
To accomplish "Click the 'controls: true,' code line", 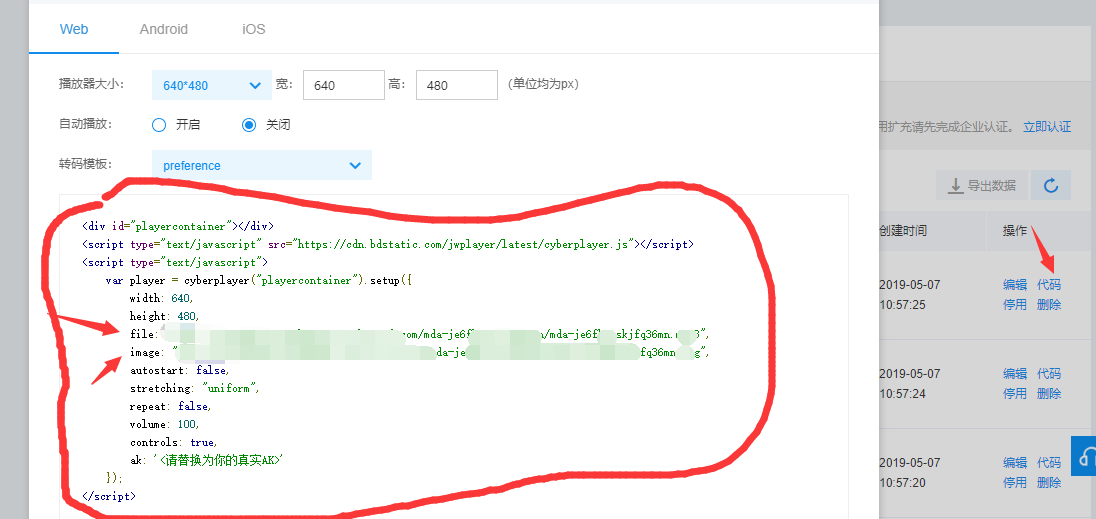I will [173, 443].
